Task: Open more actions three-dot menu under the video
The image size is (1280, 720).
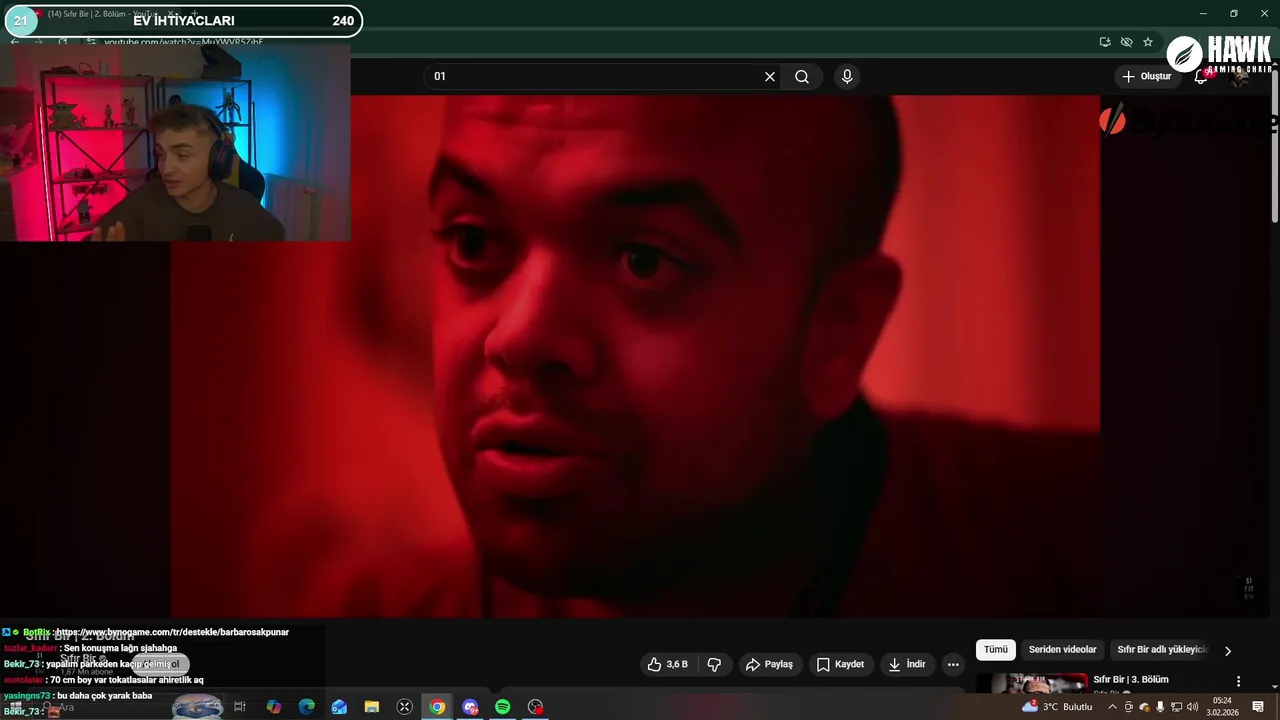Action: pyautogui.click(x=953, y=664)
